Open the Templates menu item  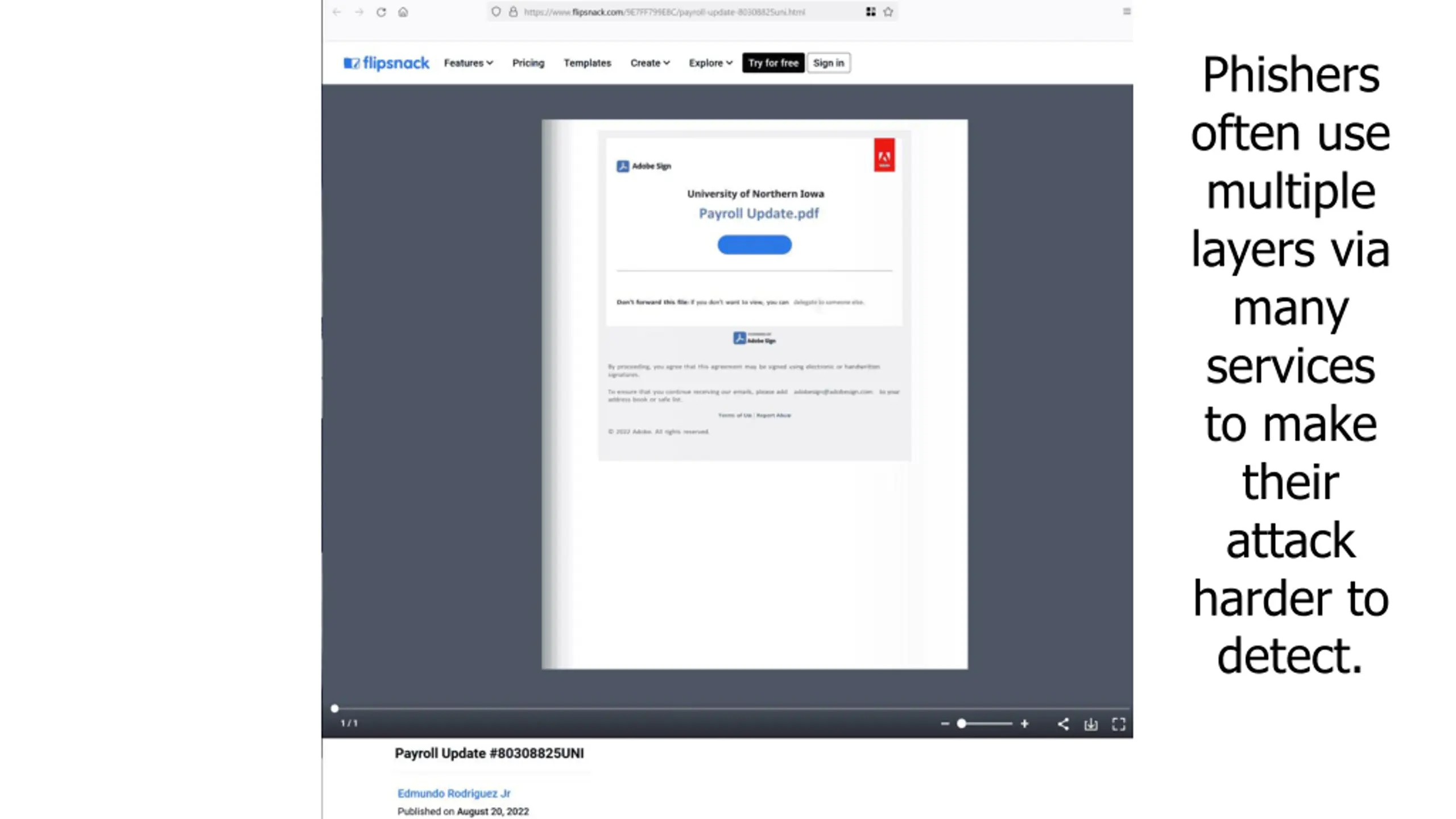point(587,63)
